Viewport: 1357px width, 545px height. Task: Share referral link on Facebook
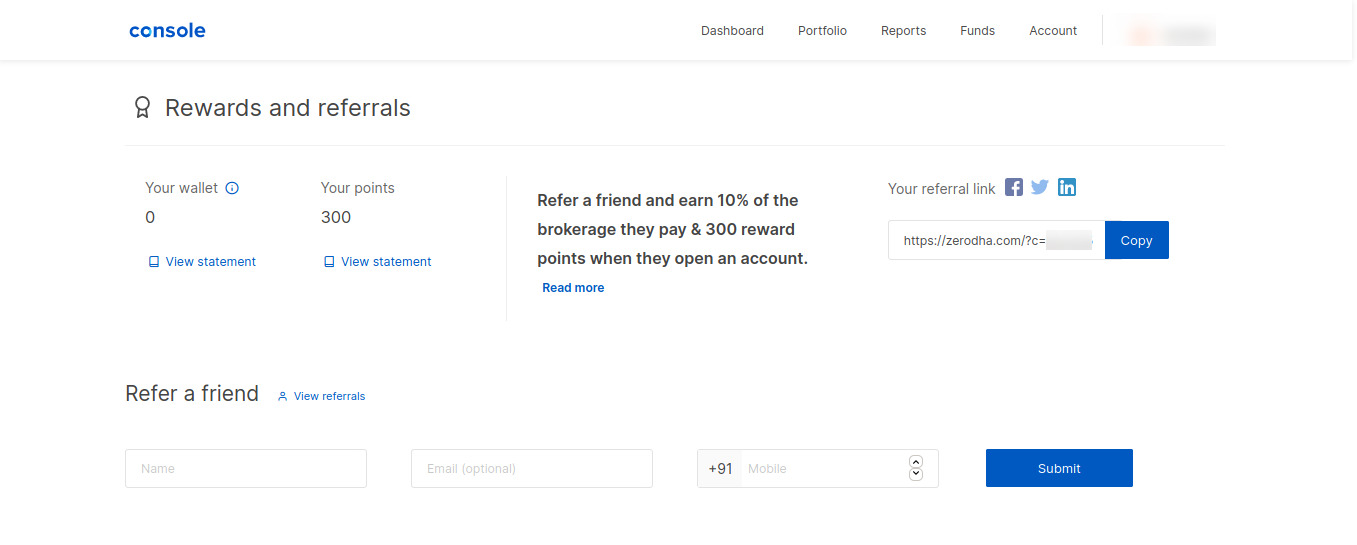(1014, 187)
